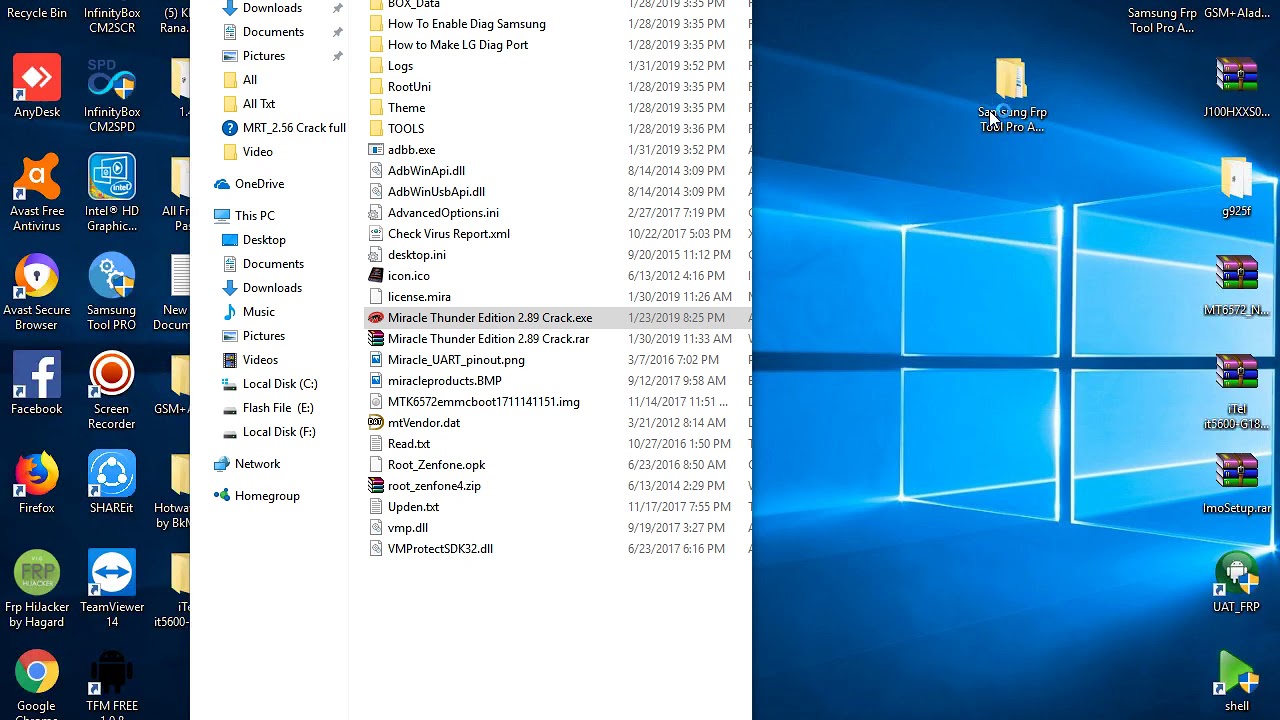Screen dimensions: 1280x720
Task: Launch TeamViewer 14 desktop icon
Action: 112,589
